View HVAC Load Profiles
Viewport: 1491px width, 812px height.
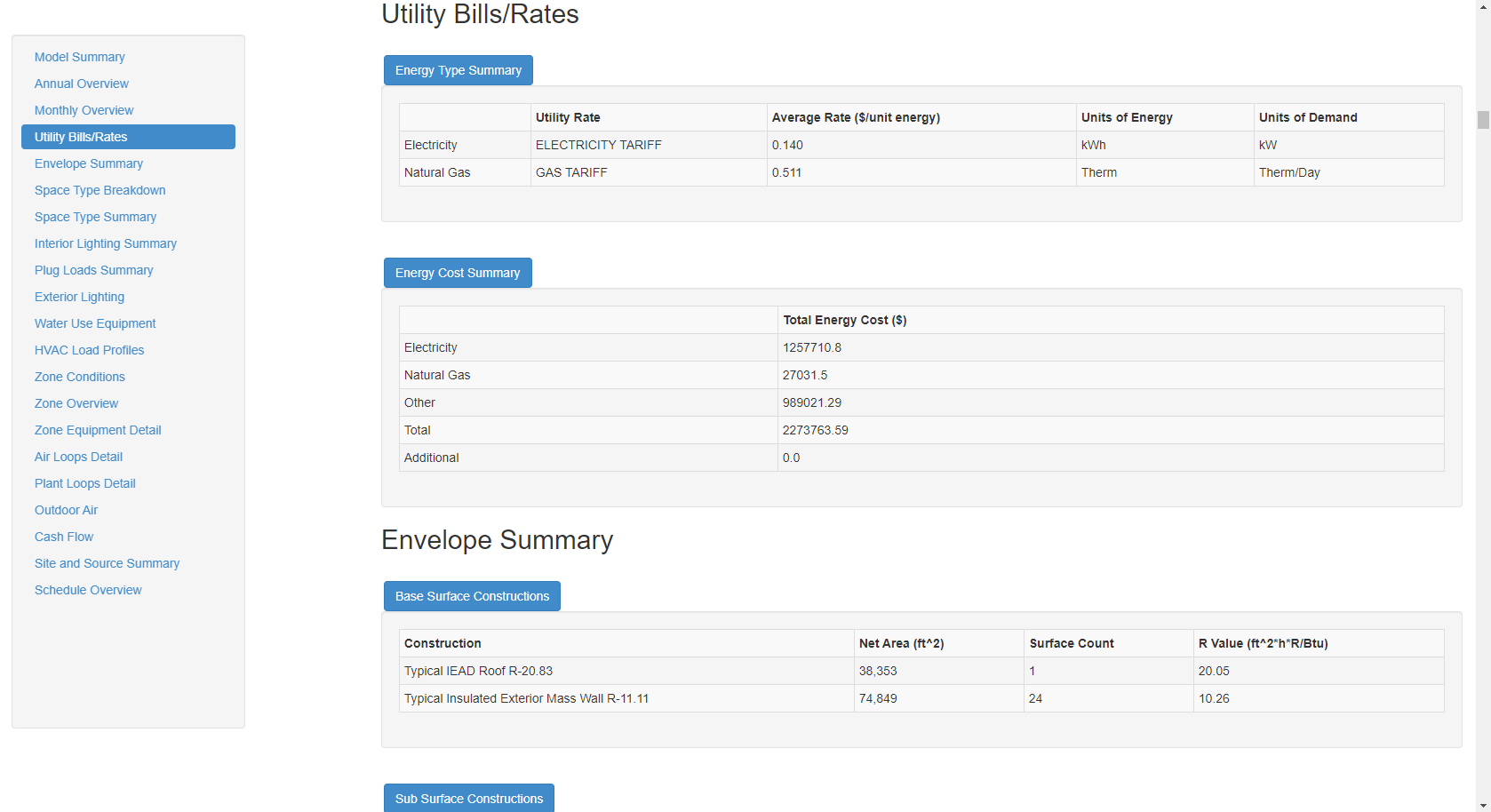click(x=89, y=349)
